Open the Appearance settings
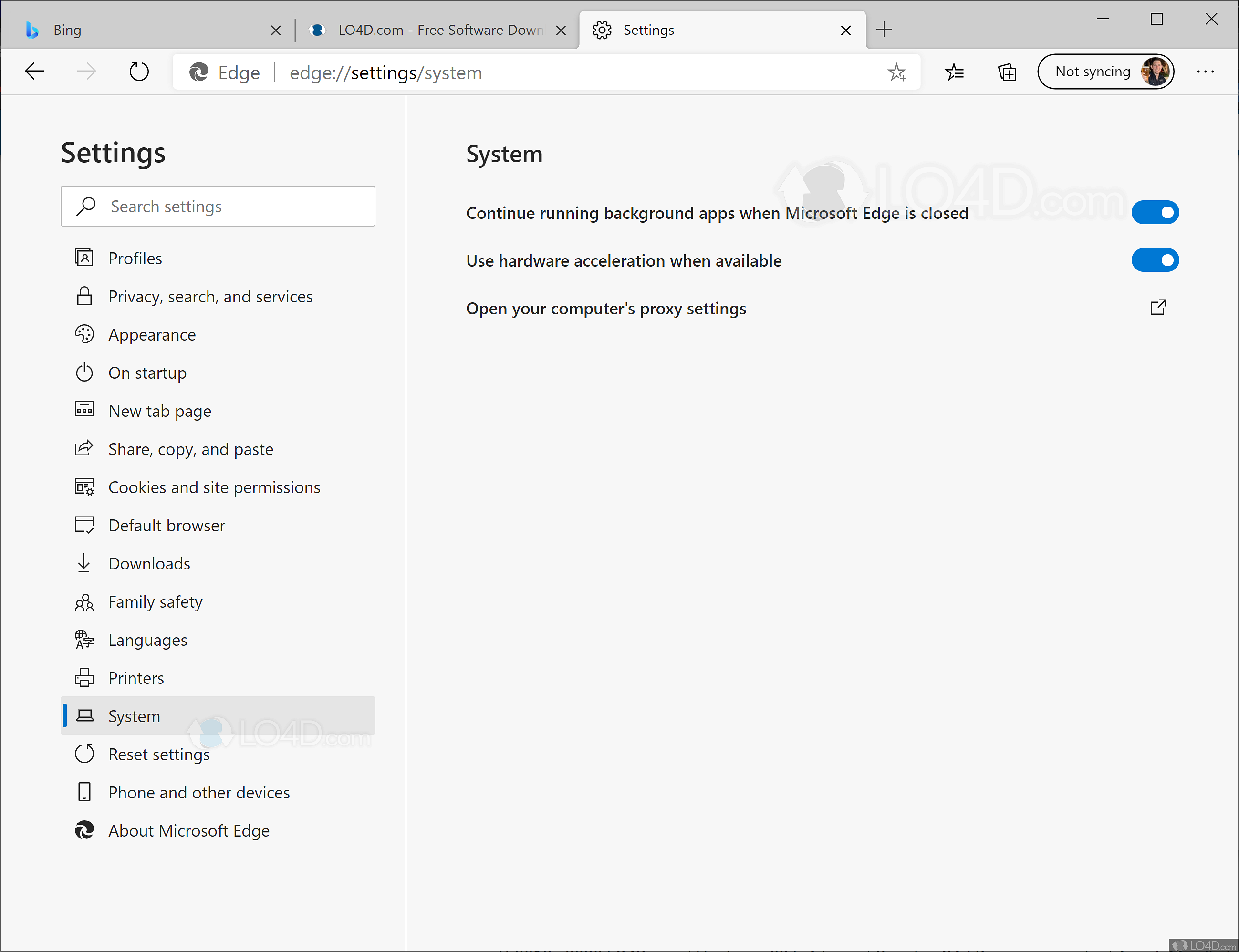The width and height of the screenshot is (1239, 952). [152, 334]
